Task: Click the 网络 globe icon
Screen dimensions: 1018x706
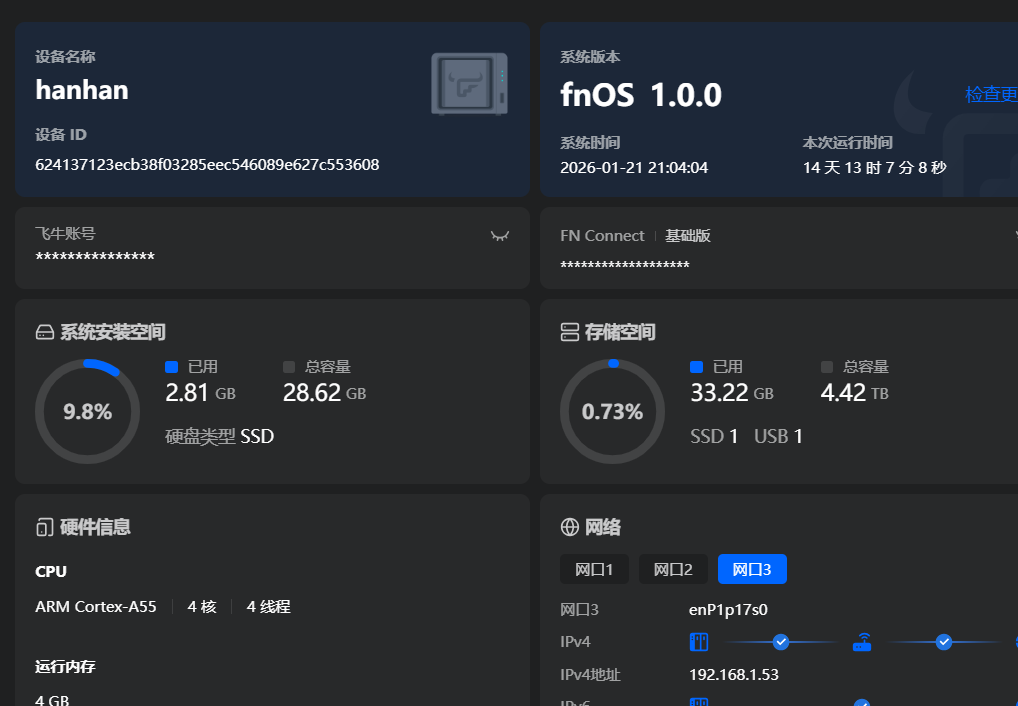Action: [570, 527]
